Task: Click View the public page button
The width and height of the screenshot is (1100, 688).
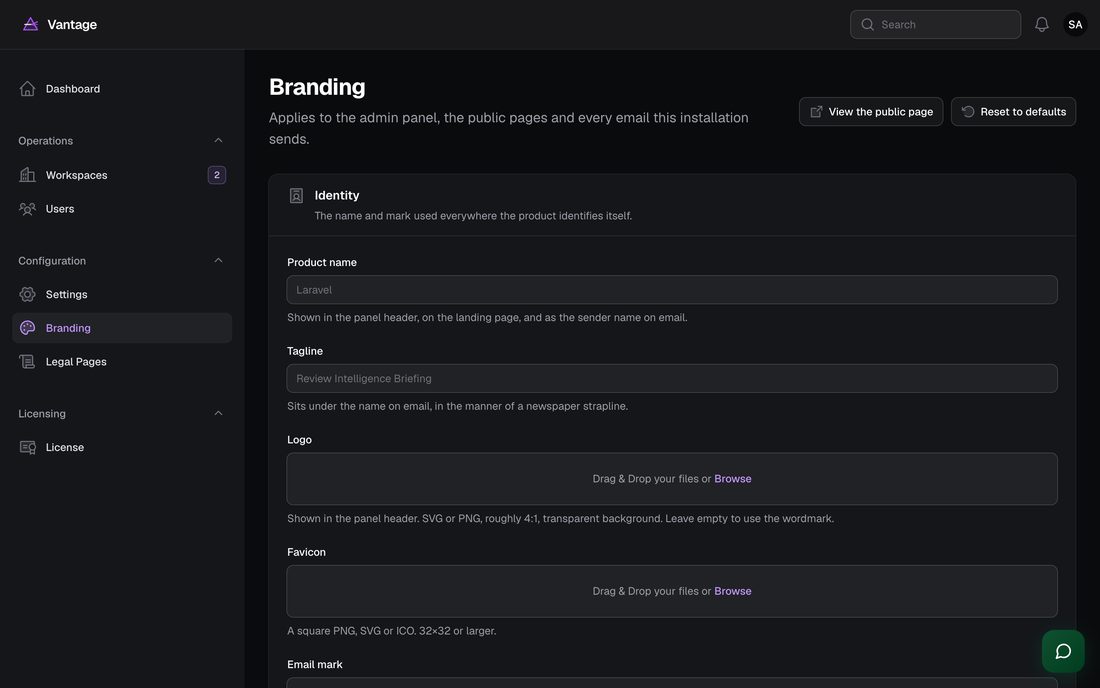Action: 871,112
